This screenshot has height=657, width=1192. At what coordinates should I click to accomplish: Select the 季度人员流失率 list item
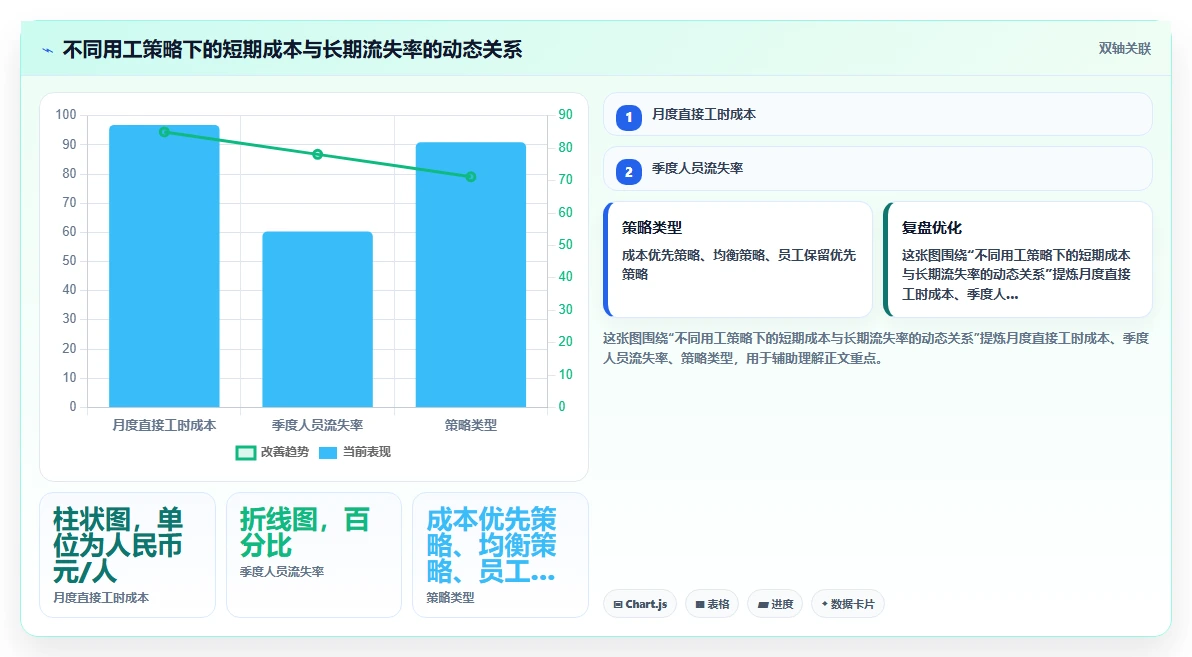(878, 169)
